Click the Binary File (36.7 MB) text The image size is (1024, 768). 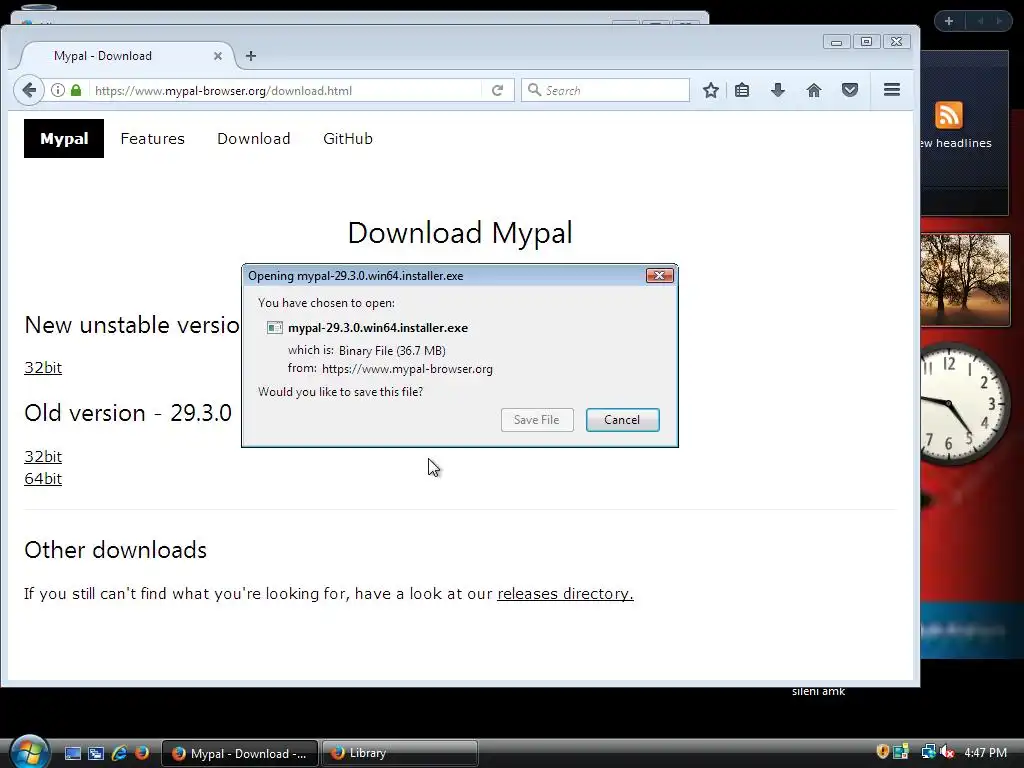[392, 351]
